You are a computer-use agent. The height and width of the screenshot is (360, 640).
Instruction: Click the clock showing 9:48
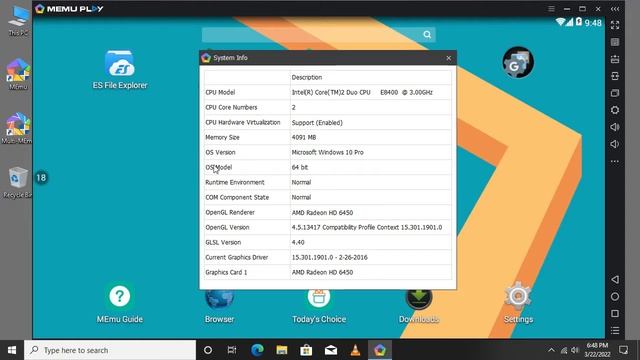(x=593, y=23)
